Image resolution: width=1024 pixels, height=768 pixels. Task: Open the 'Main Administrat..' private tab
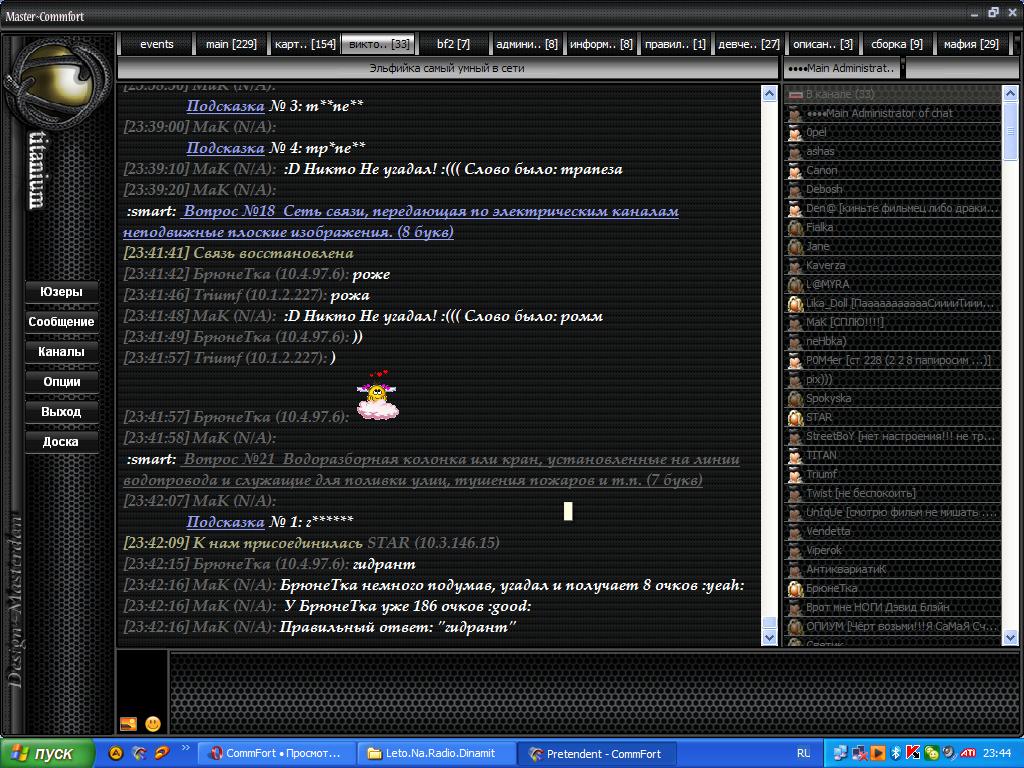click(842, 68)
